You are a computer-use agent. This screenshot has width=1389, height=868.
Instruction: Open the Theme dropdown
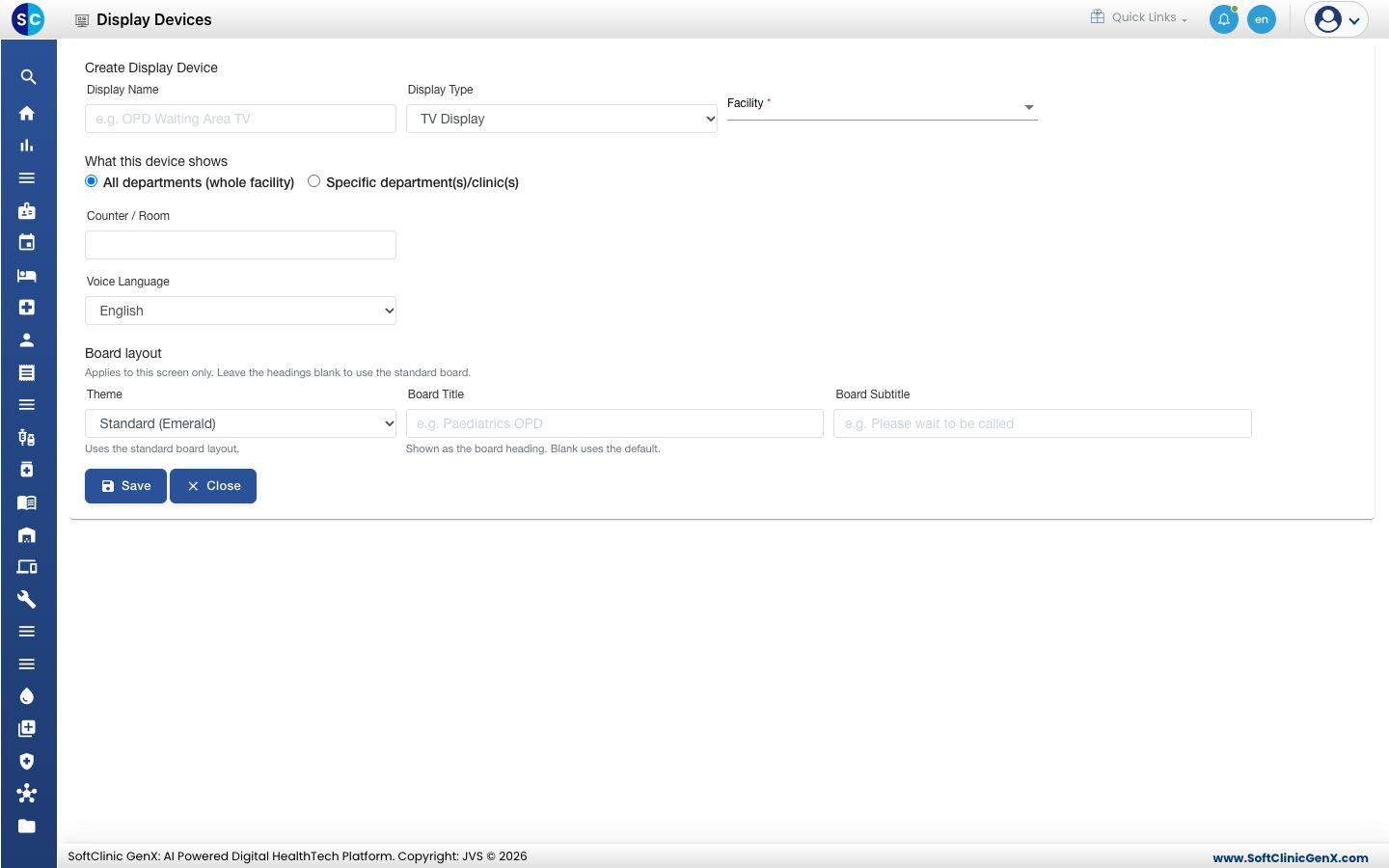(240, 423)
